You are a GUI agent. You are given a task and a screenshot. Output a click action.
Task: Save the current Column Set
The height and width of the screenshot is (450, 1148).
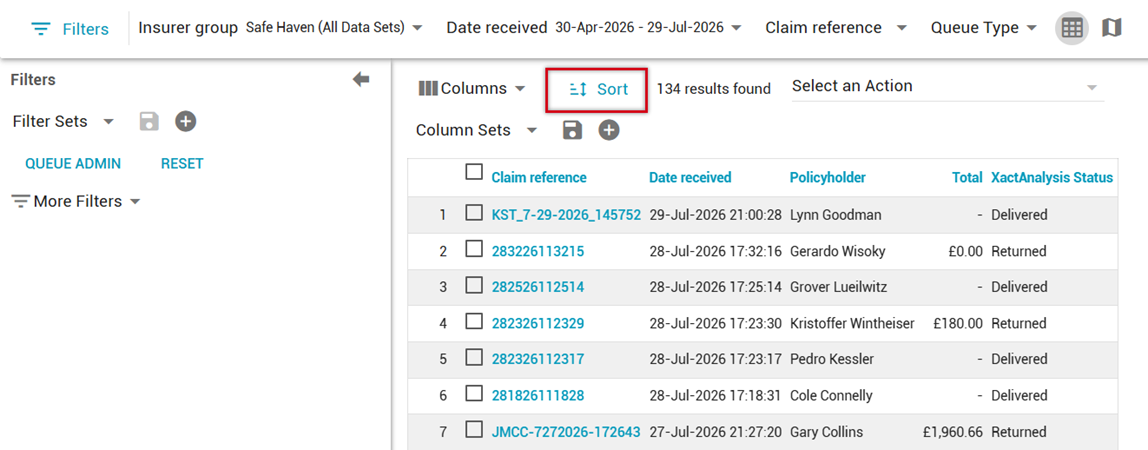572,130
